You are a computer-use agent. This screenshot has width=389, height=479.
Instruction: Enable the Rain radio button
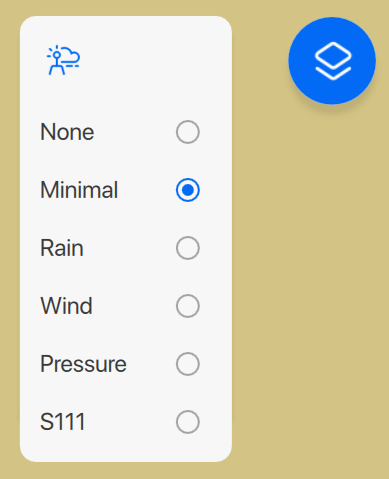(x=188, y=248)
